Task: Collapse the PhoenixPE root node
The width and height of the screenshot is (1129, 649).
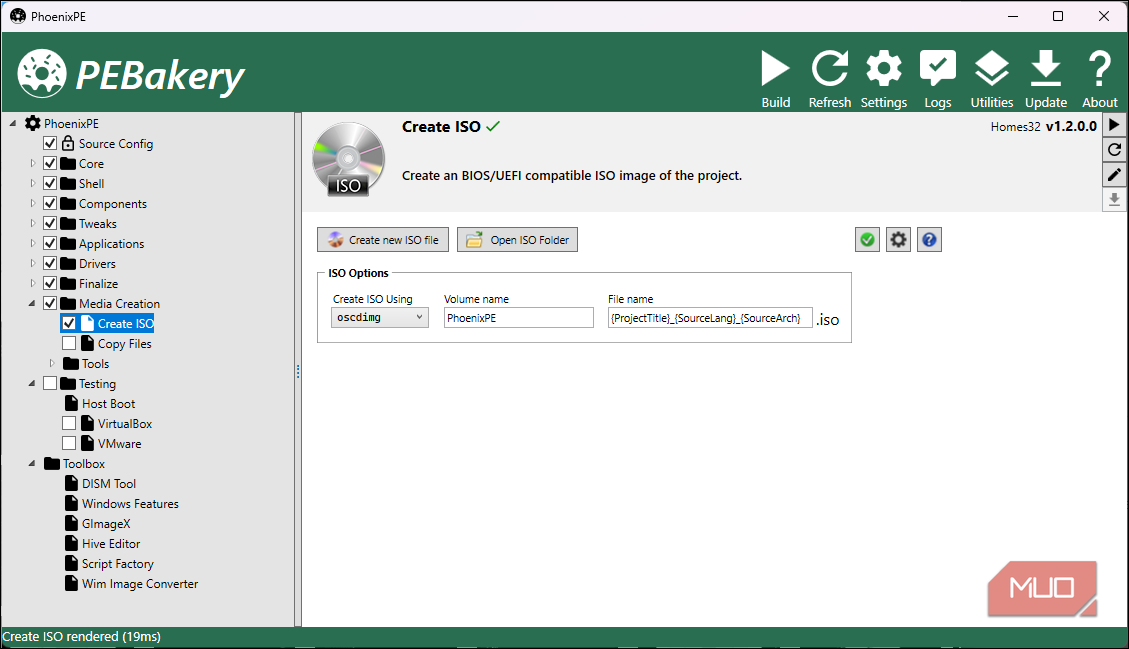Action: click(x=13, y=124)
